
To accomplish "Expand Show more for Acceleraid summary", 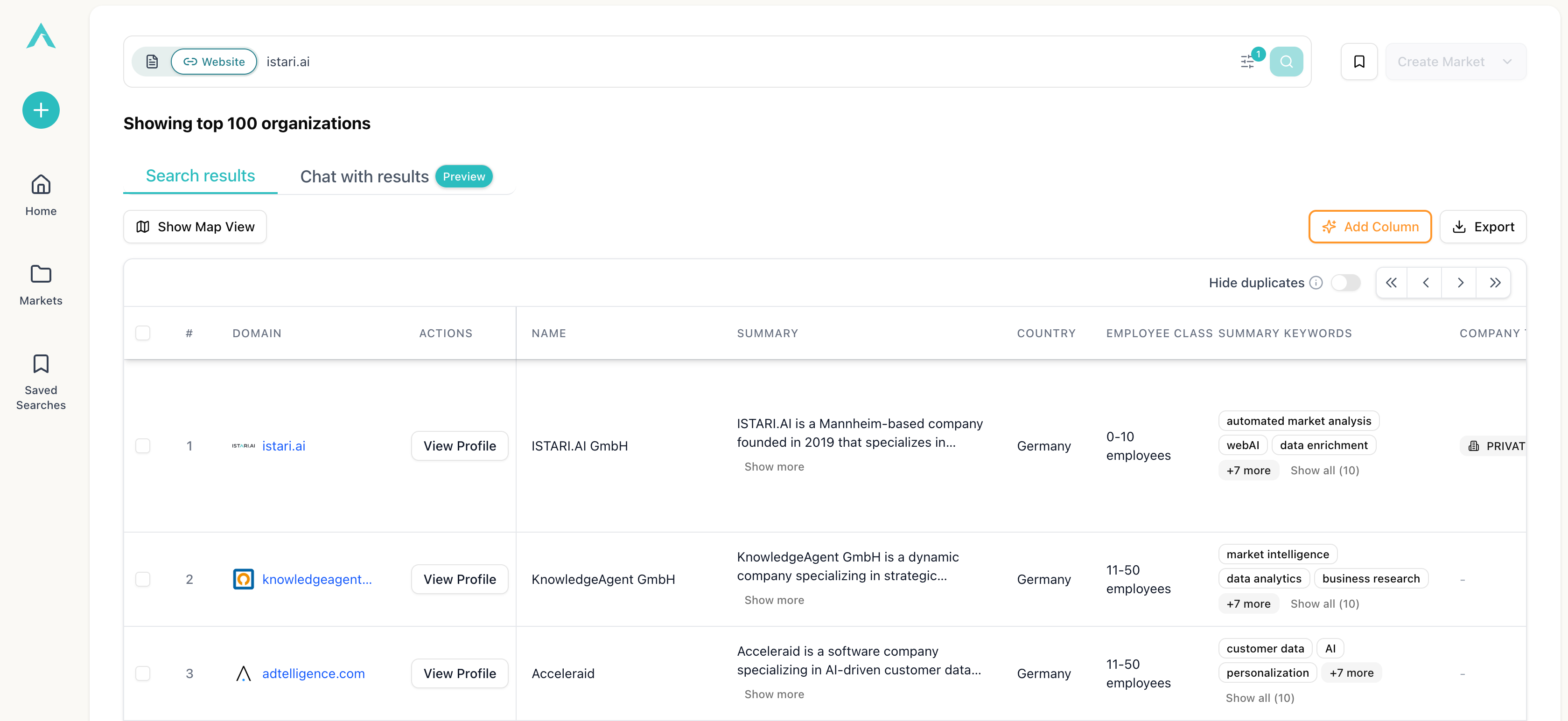I will pos(774,694).
